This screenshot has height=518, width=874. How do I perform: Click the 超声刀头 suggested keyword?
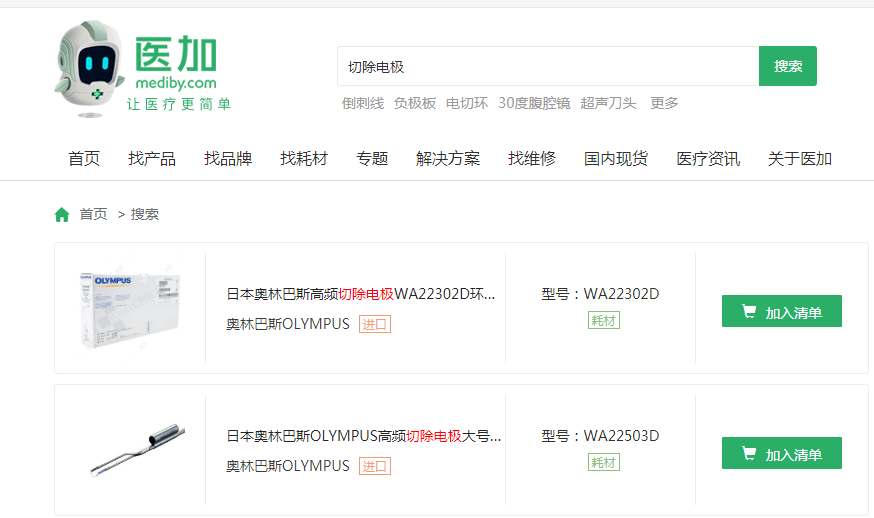click(x=608, y=103)
